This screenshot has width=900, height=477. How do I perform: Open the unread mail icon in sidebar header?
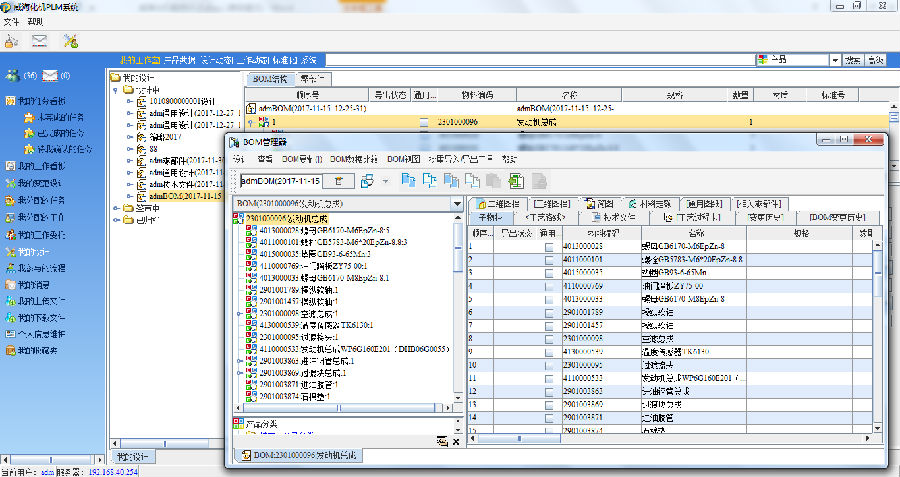tap(49, 76)
